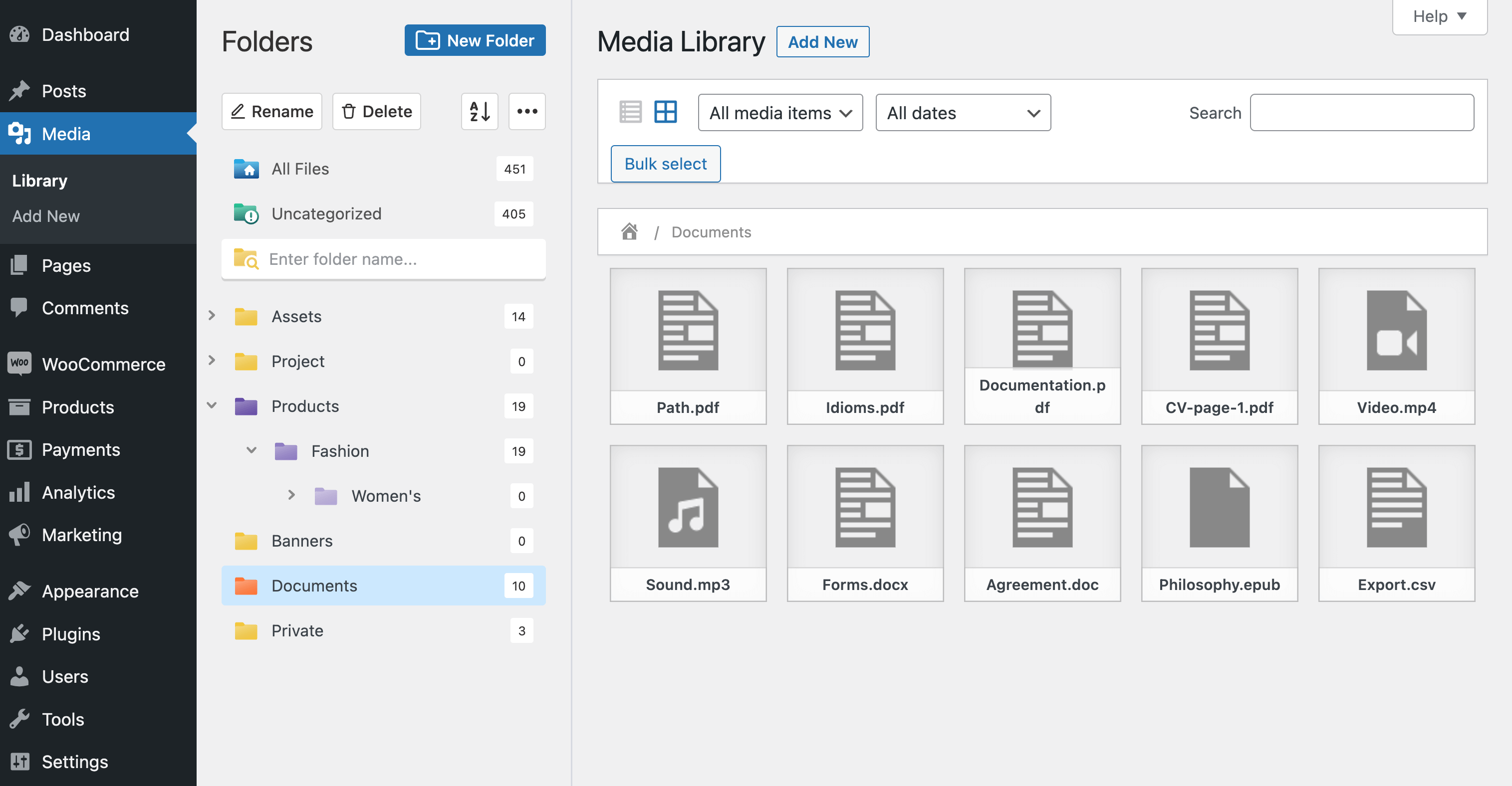Click the Marketing megaphone icon
This screenshot has height=786, width=1512.
click(19, 534)
